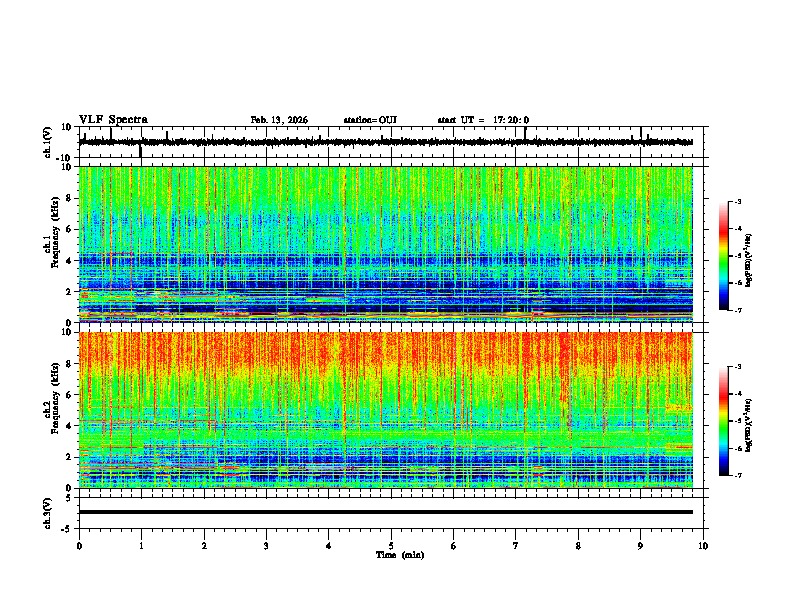Image resolution: width=792 pixels, height=612 pixels.
Task: Click the "-3" tick on ch.1 colorbar
Action: [737, 201]
